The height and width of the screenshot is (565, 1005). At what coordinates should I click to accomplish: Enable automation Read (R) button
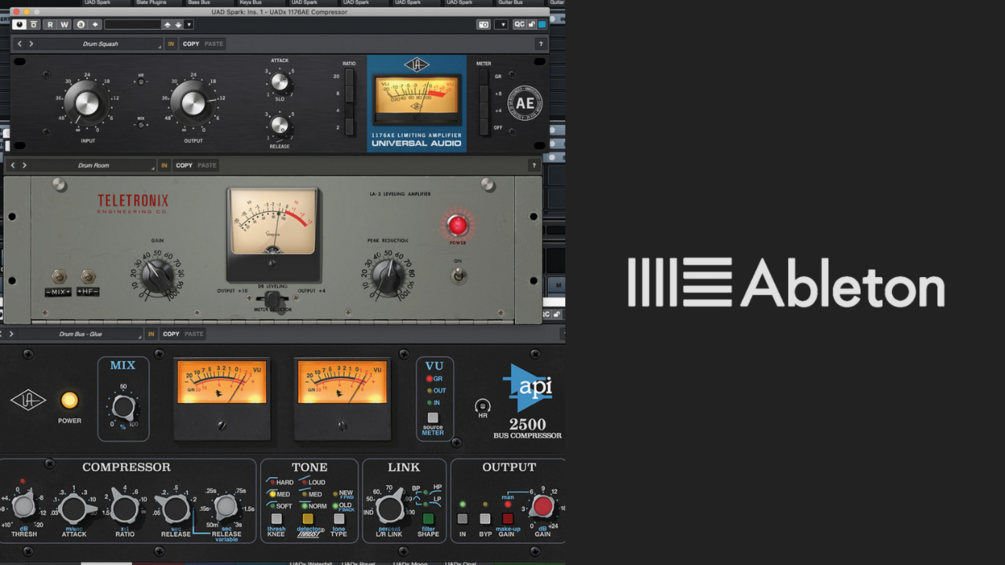[50, 24]
